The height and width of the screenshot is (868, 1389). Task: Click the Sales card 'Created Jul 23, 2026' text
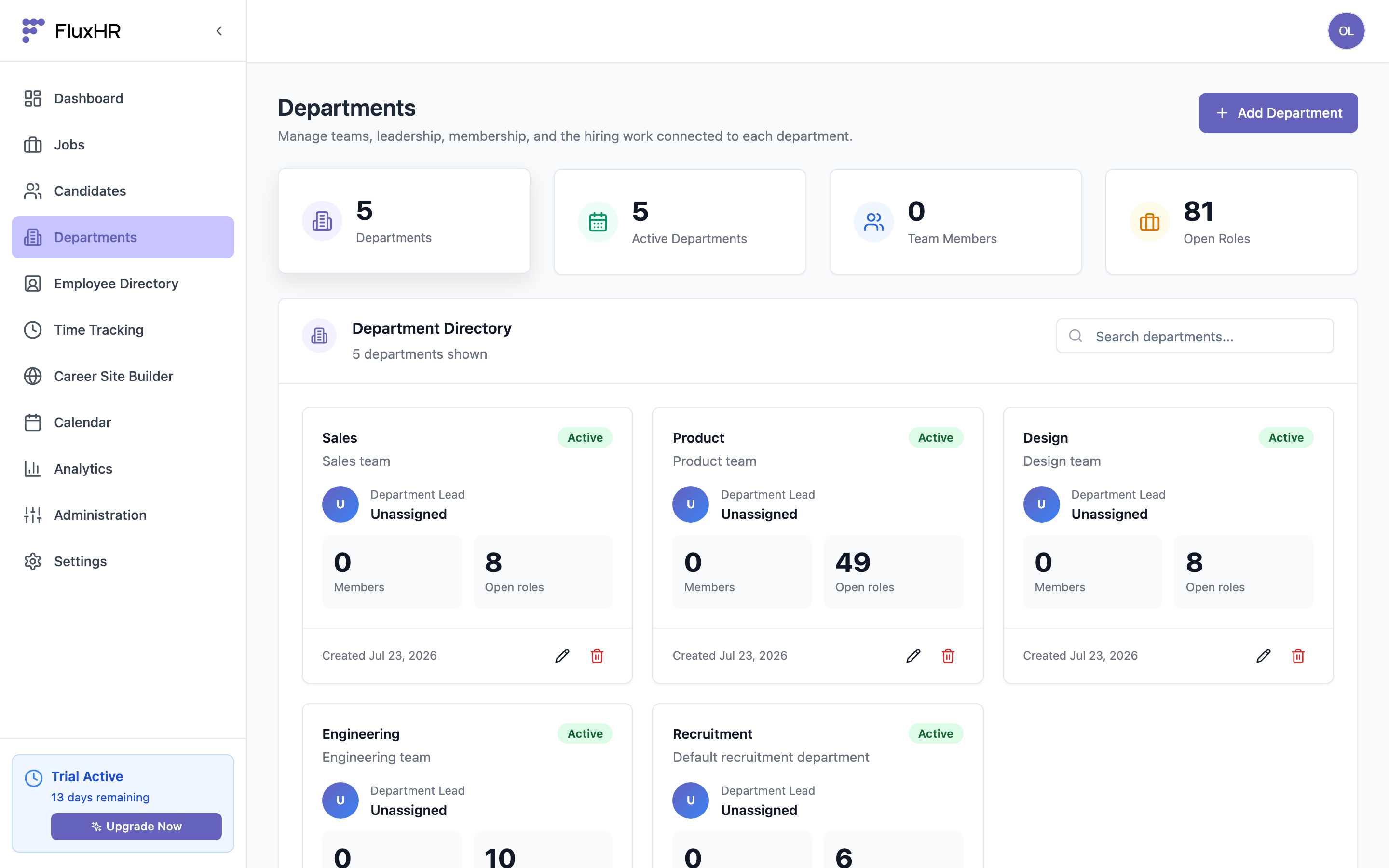(x=380, y=656)
